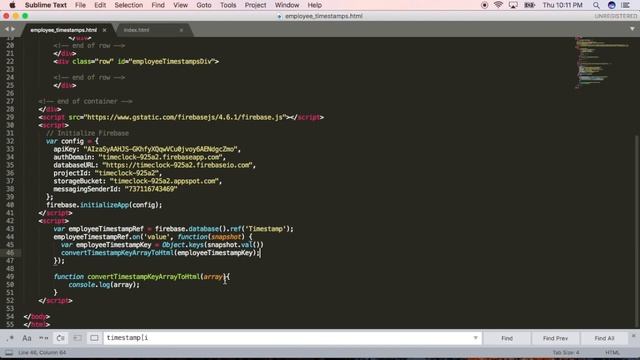Toggle highlight matches search option
Screen dimensions: 640x360
(x=94, y=338)
